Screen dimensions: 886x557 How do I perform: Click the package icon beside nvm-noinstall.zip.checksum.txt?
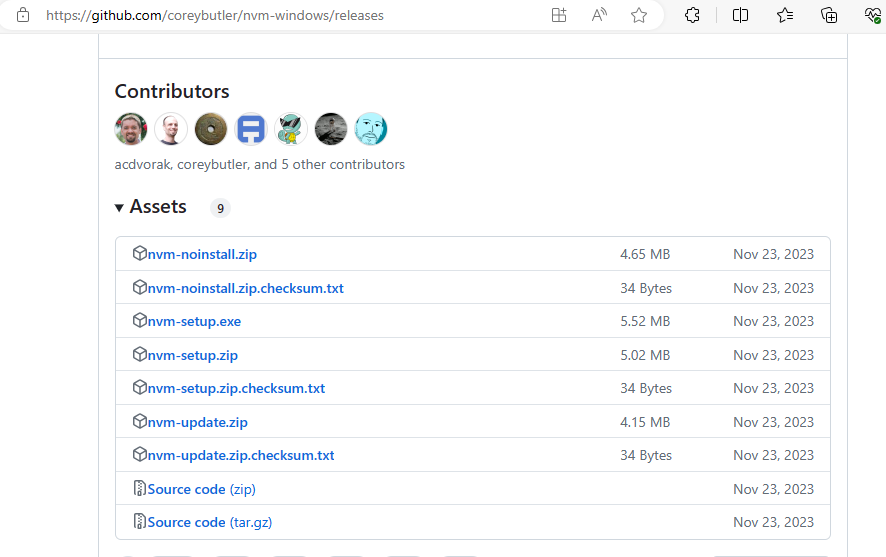[140, 287]
